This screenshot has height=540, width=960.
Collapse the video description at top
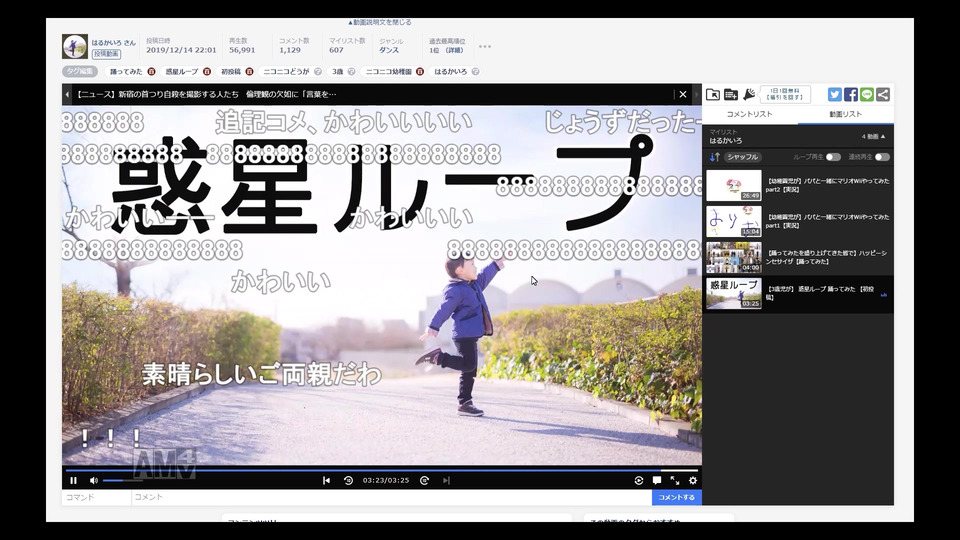380,22
